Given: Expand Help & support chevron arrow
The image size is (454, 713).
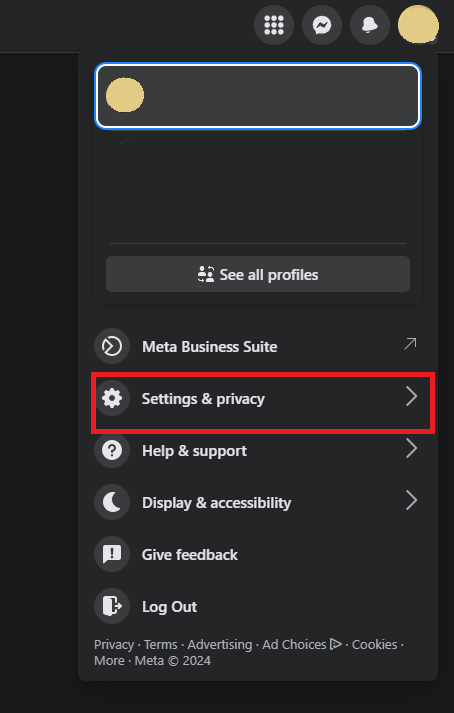Looking at the screenshot, I should [411, 448].
